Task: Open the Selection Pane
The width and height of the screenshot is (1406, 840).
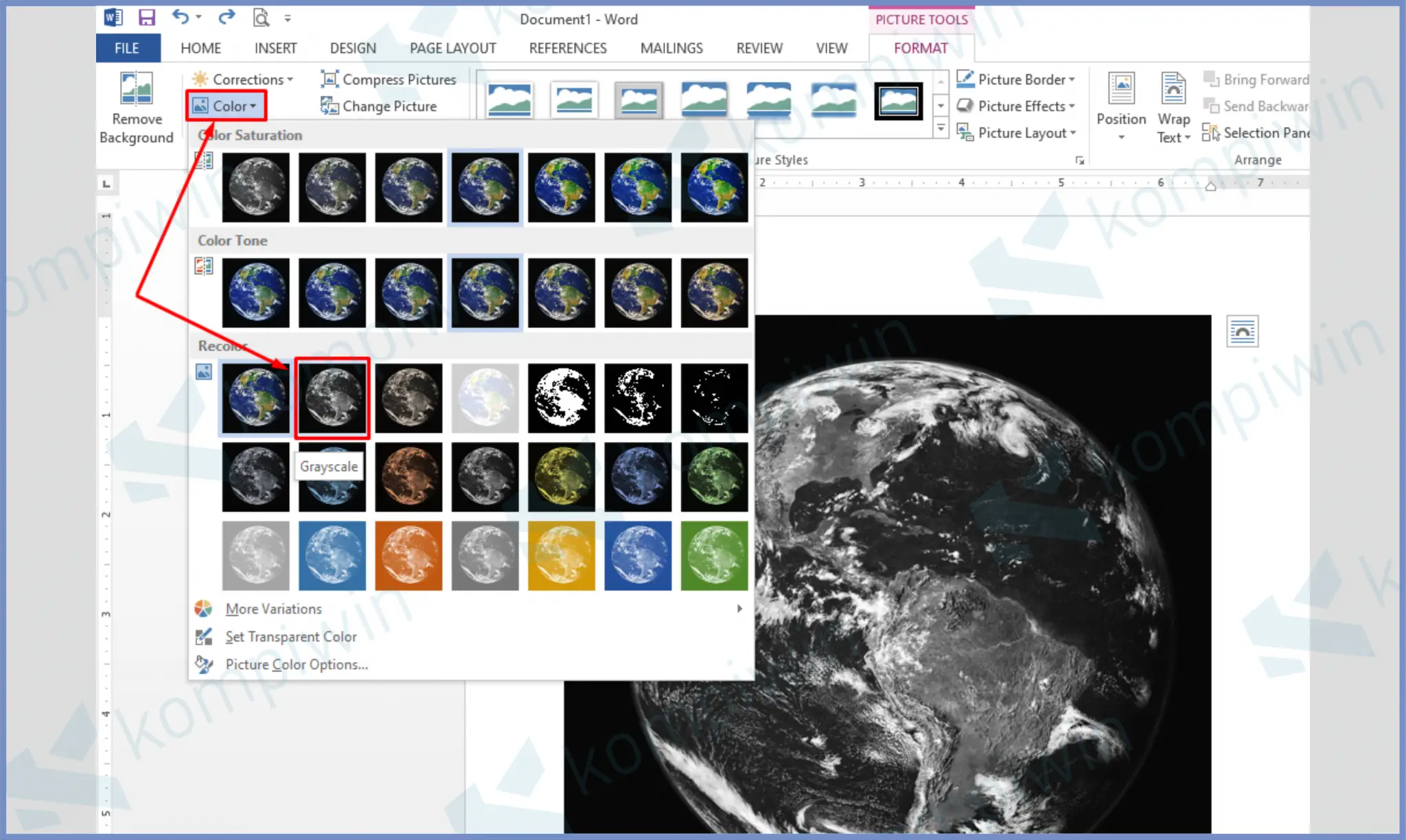Action: click(1258, 133)
